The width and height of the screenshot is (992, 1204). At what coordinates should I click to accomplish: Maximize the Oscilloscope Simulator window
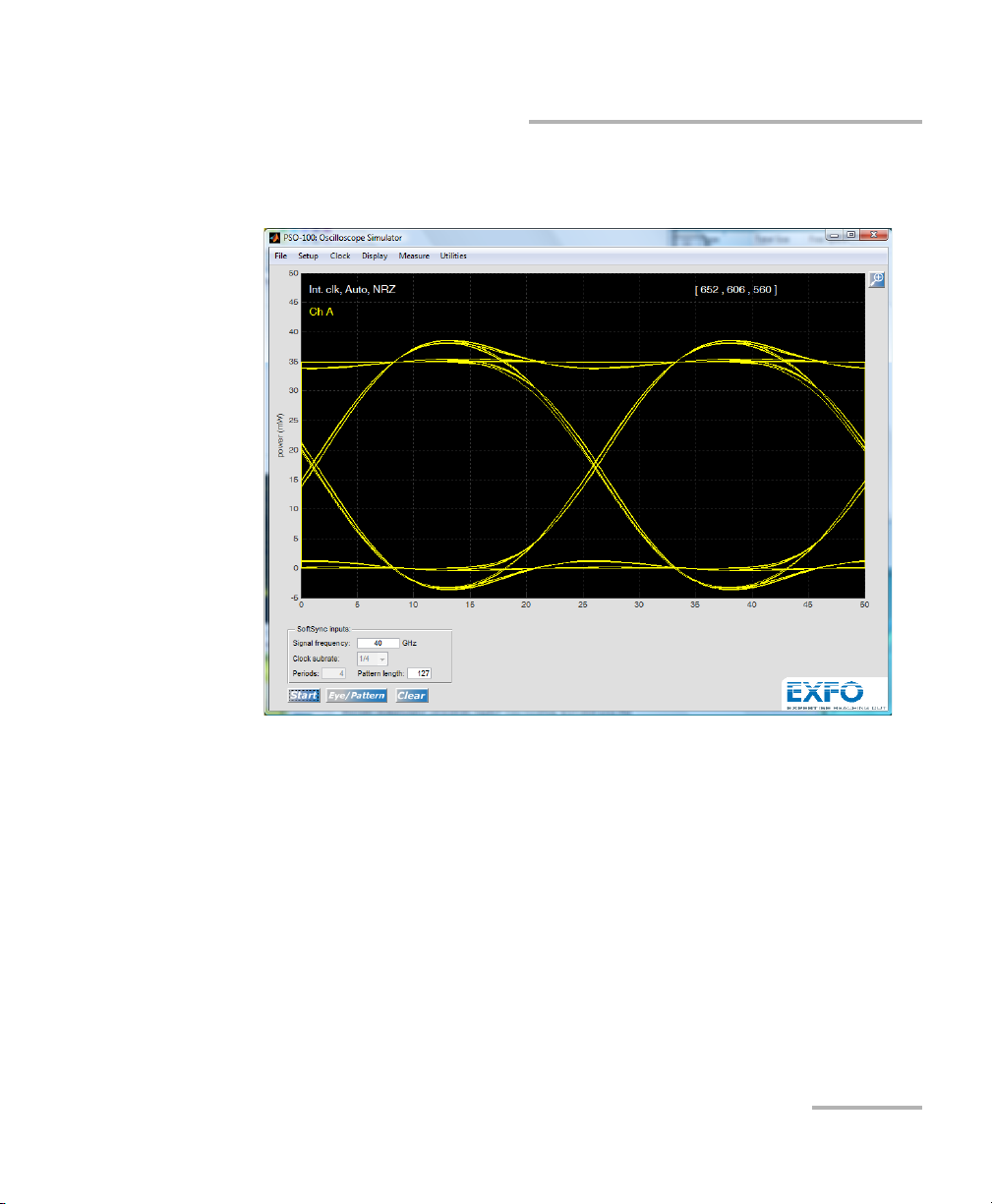click(x=851, y=236)
